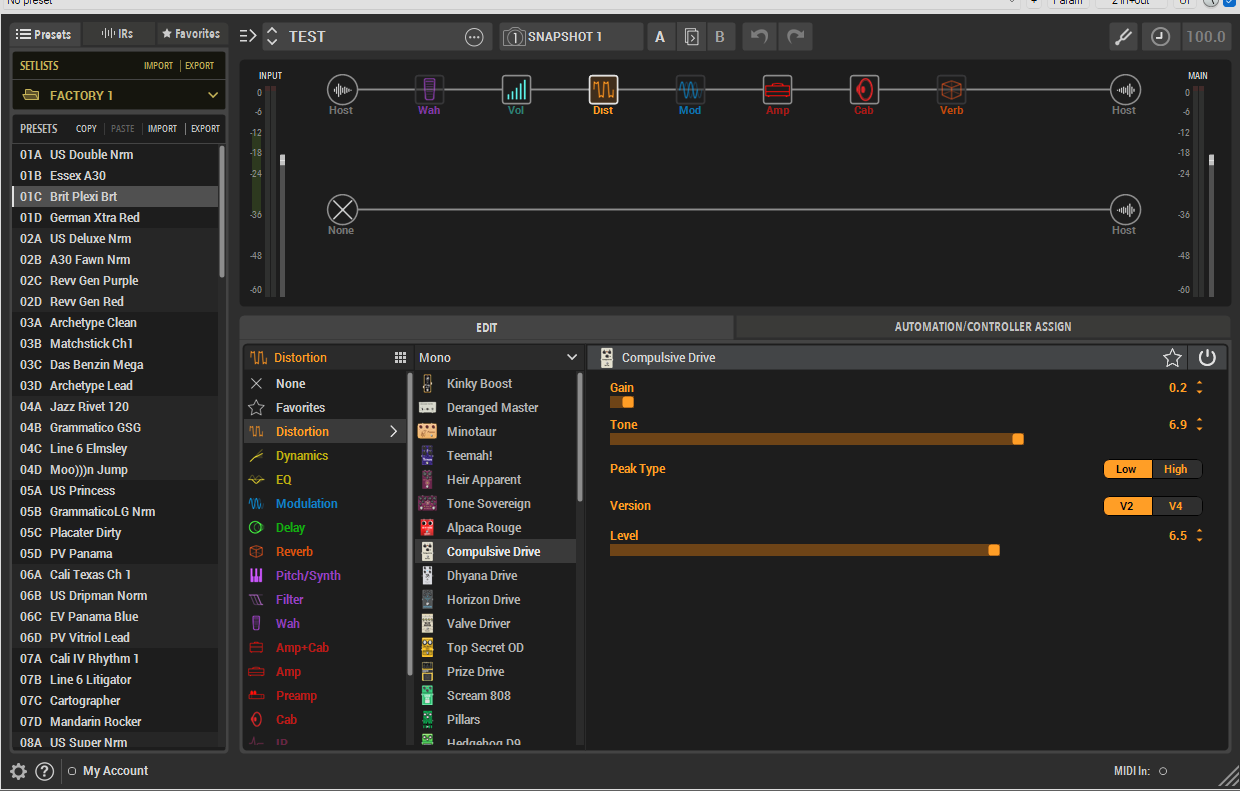Select the Delay category

pos(326,528)
